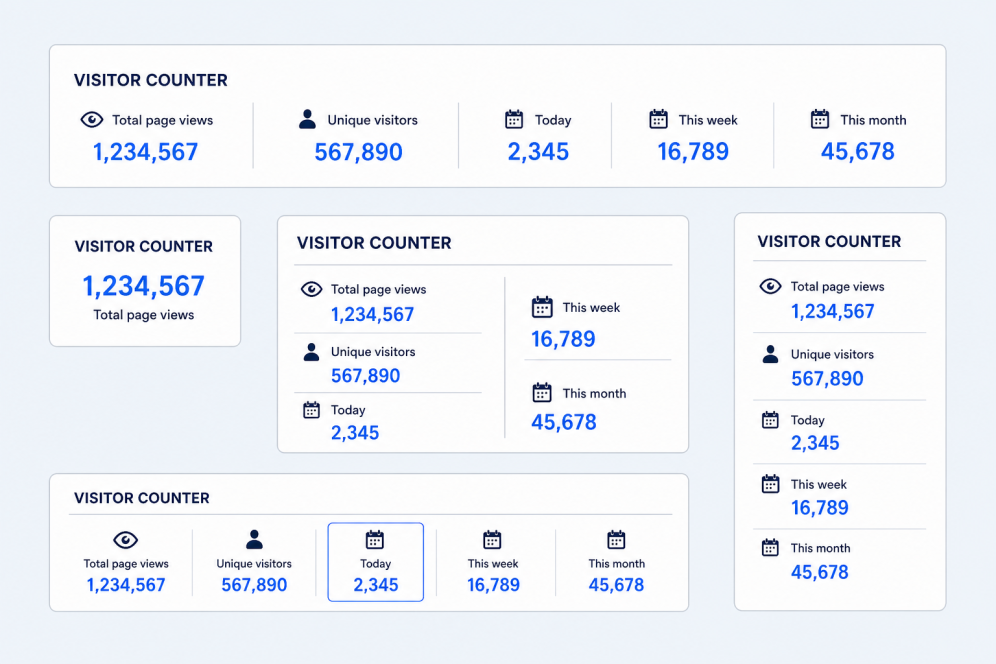The image size is (996, 664).
Task: Click calendar icon beside This week in middle widget
Action: [x=542, y=307]
